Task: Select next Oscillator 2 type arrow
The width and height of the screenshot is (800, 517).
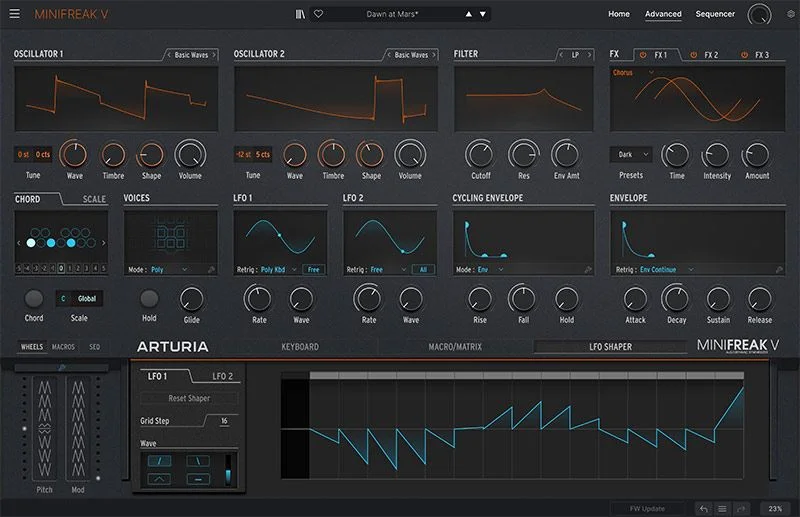Action: 434,55
